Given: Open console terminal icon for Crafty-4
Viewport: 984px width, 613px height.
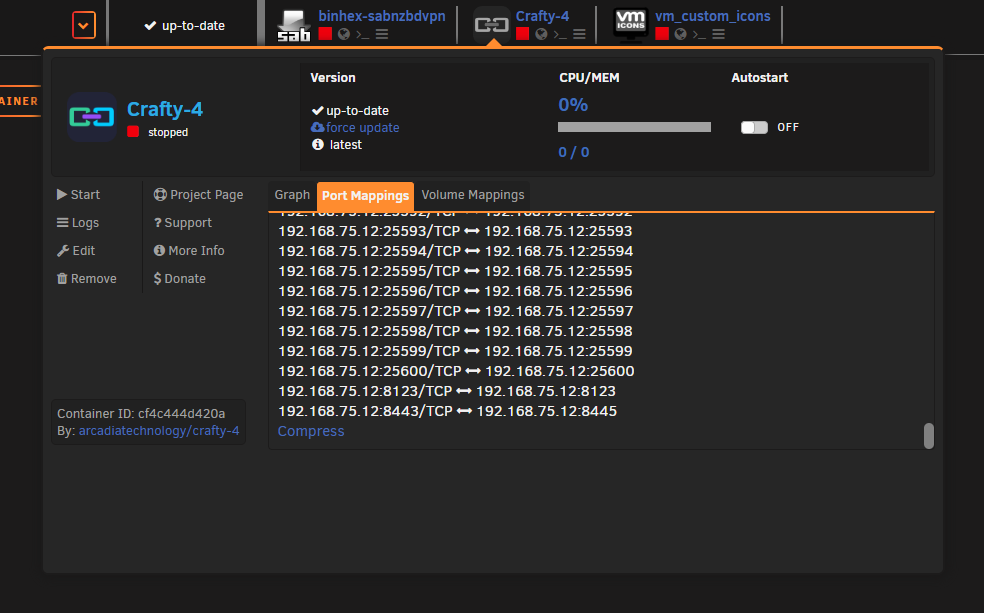Looking at the screenshot, I should tap(560, 35).
